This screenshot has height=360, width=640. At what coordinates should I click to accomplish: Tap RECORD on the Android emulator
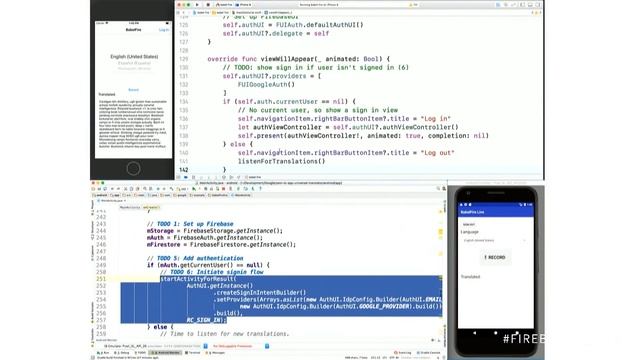click(x=495, y=258)
